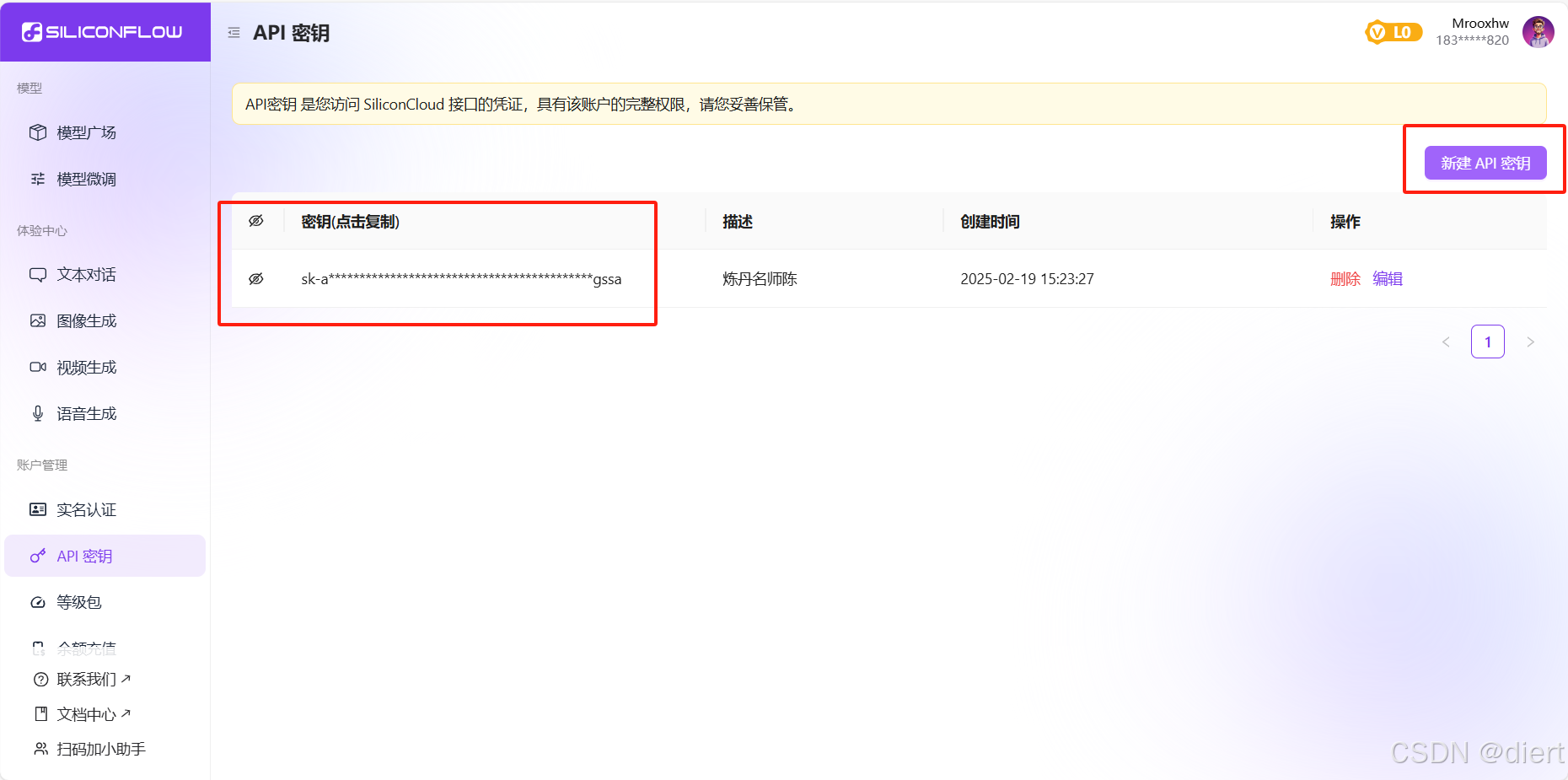Screen dimensions: 1568x780
Task: Open the 语音生成 microphone icon
Action: point(38,413)
